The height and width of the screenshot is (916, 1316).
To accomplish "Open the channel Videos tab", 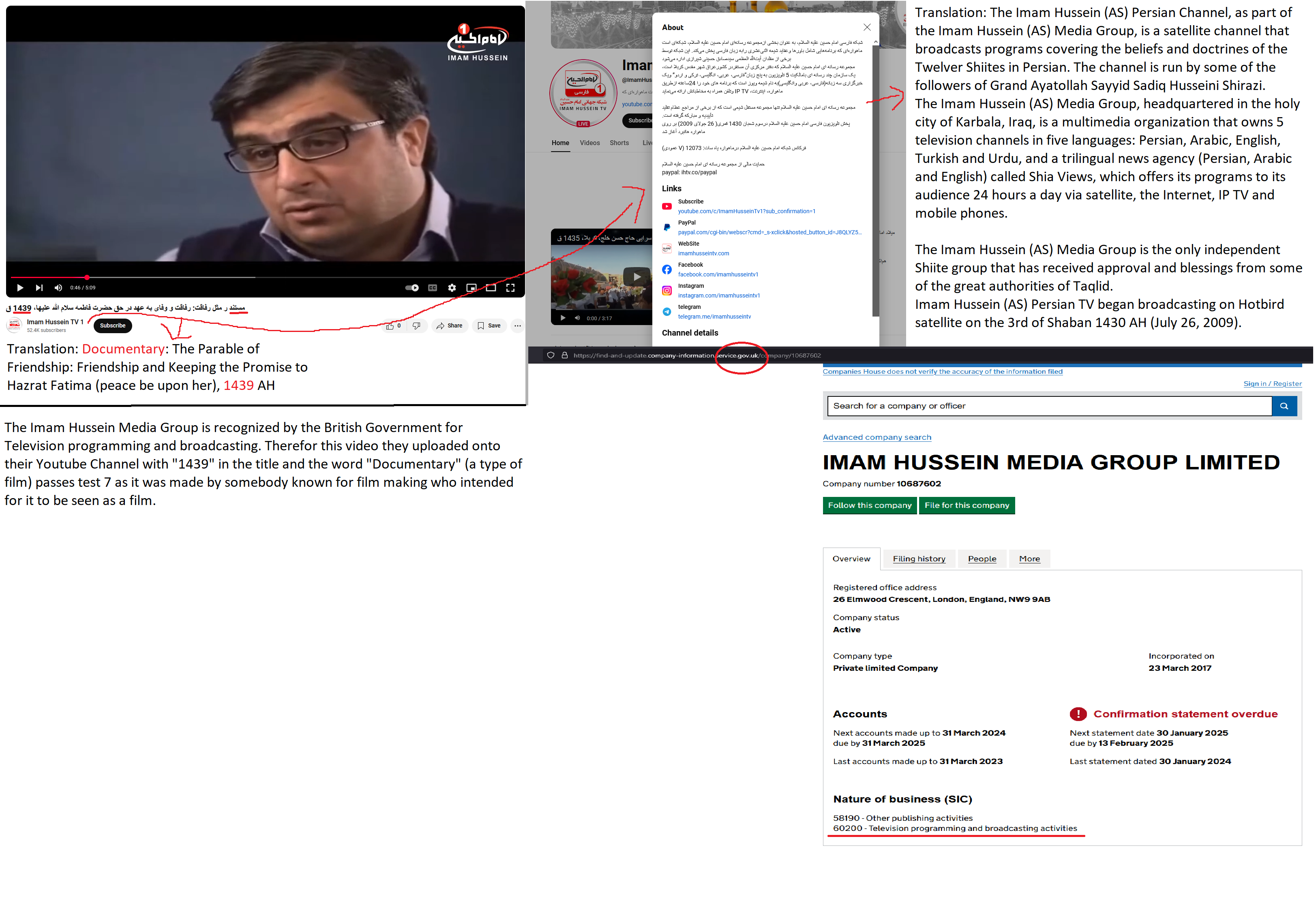I will coord(590,143).
